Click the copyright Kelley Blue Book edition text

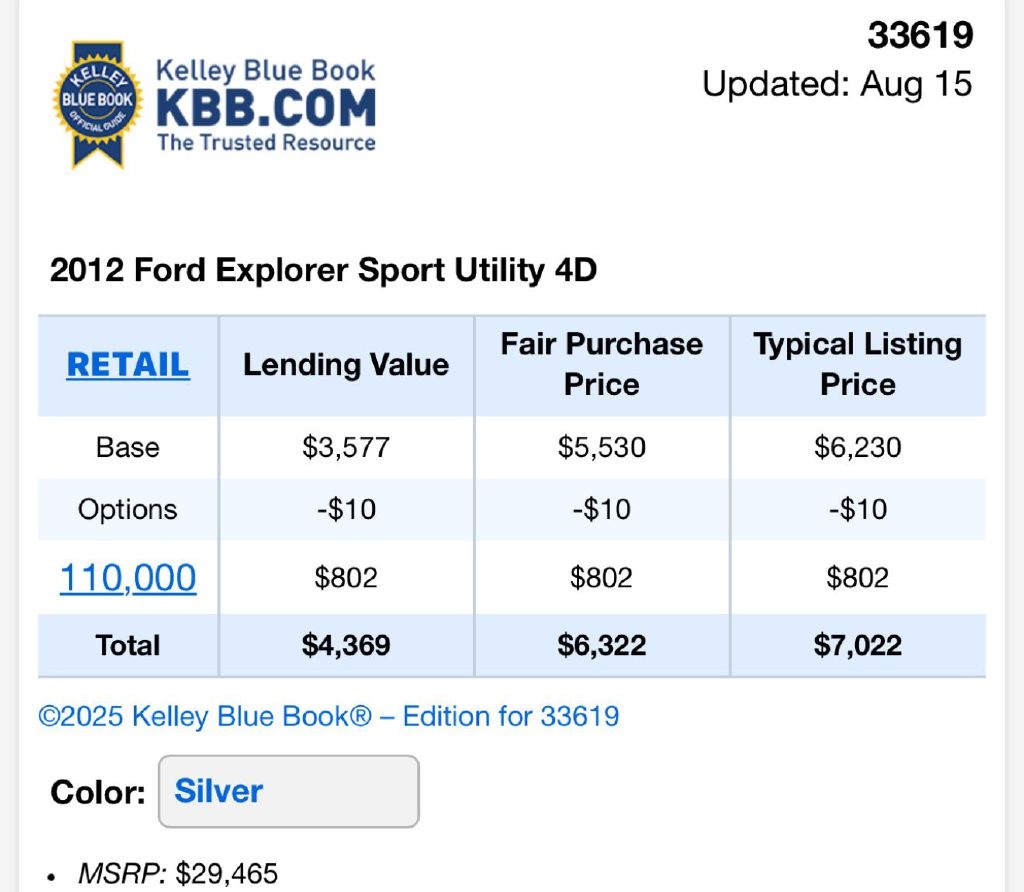[x=329, y=716]
